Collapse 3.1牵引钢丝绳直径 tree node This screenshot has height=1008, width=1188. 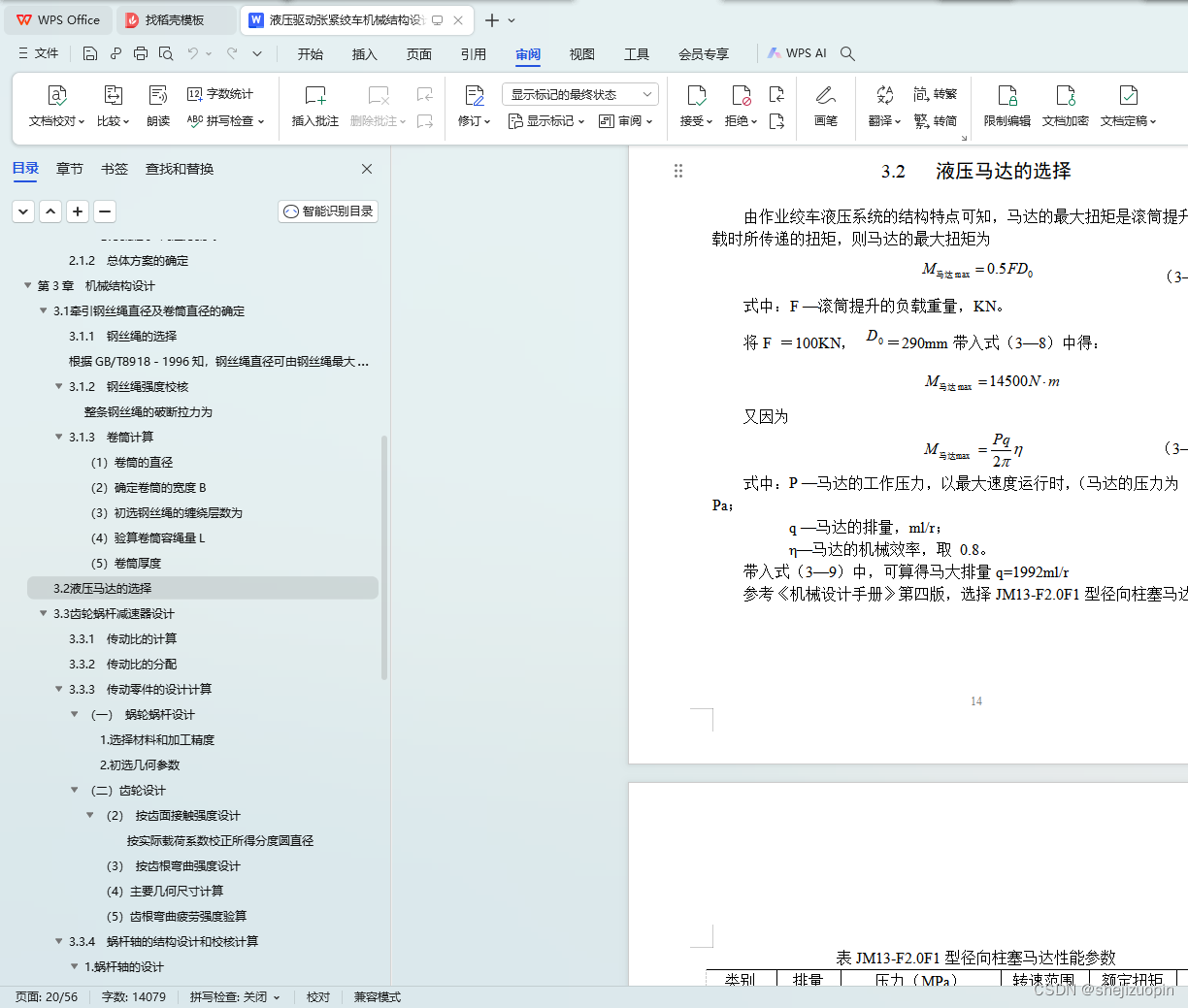coord(43,310)
